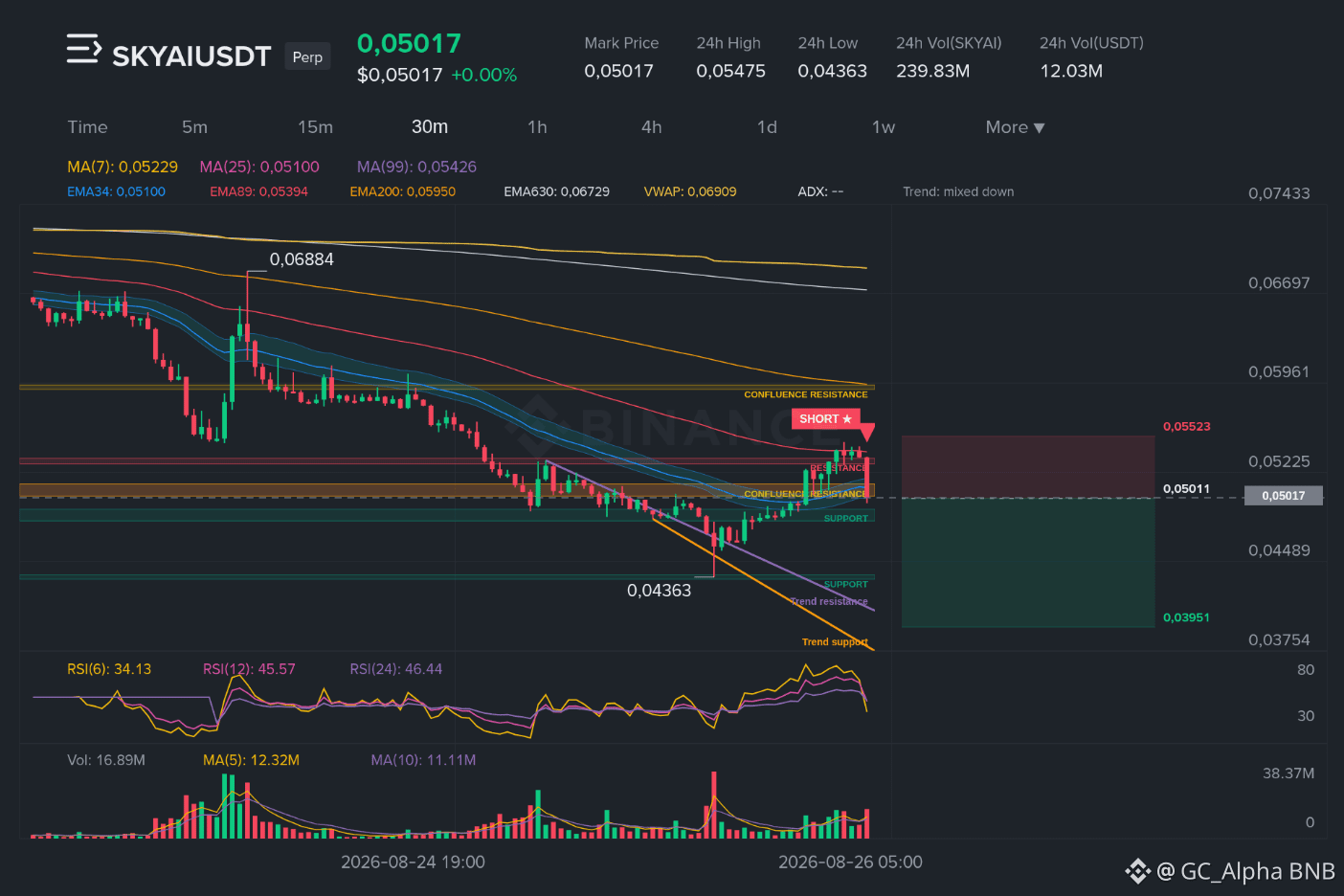Click the 2026-08-24 19:00 time label
The width and height of the screenshot is (1344, 896).
(x=413, y=862)
